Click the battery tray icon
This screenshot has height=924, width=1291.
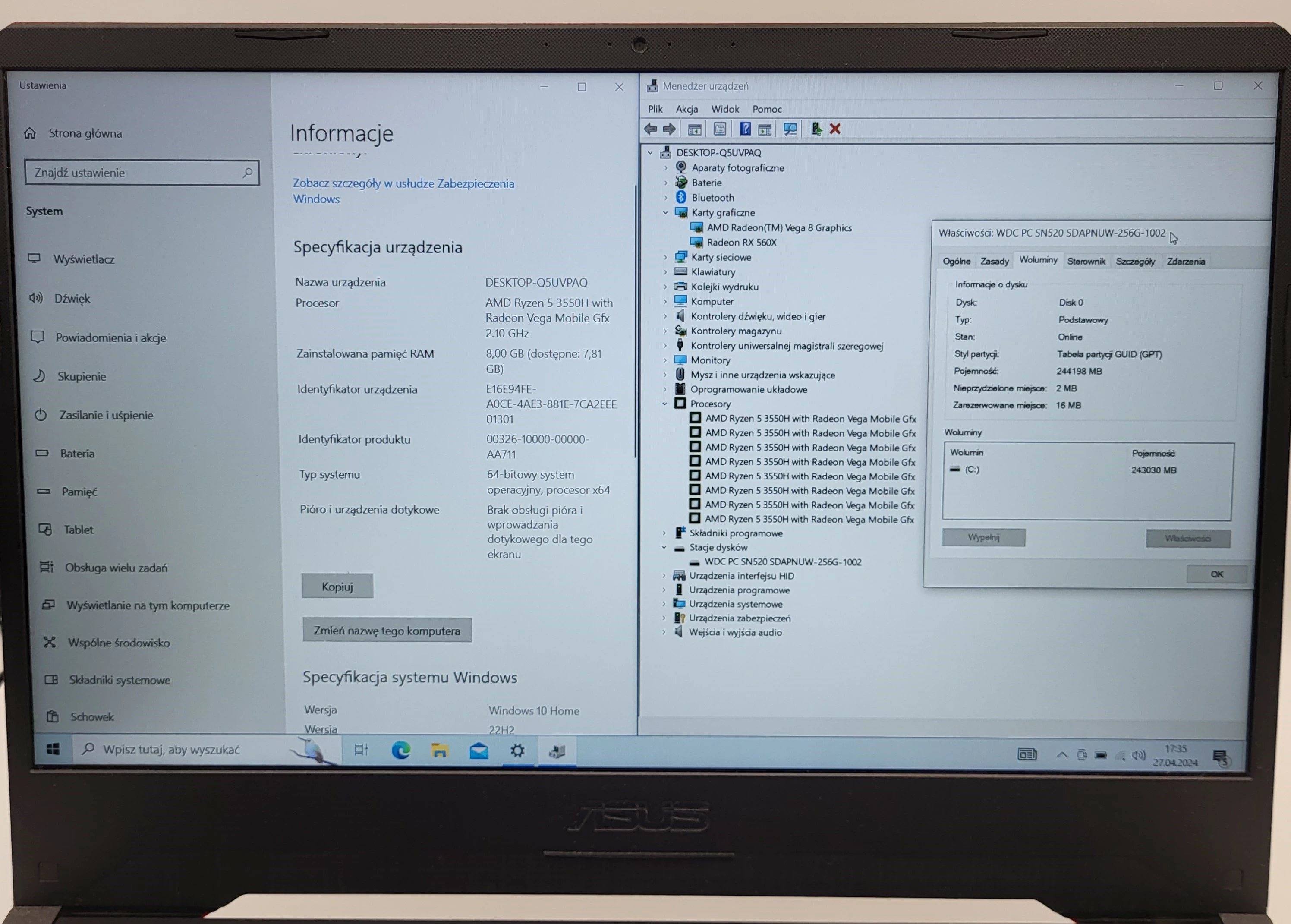pos(1100,756)
